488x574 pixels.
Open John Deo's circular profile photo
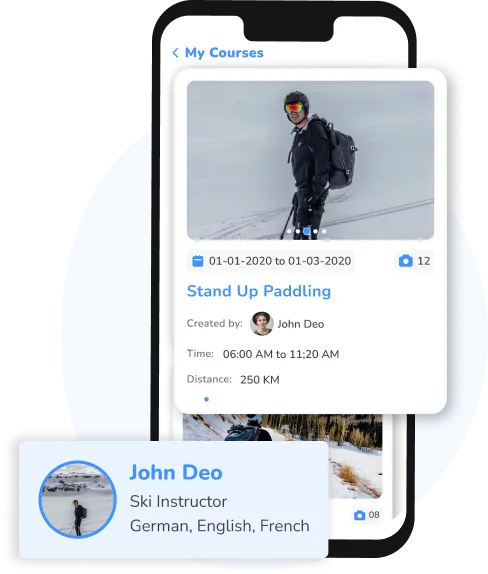78,499
